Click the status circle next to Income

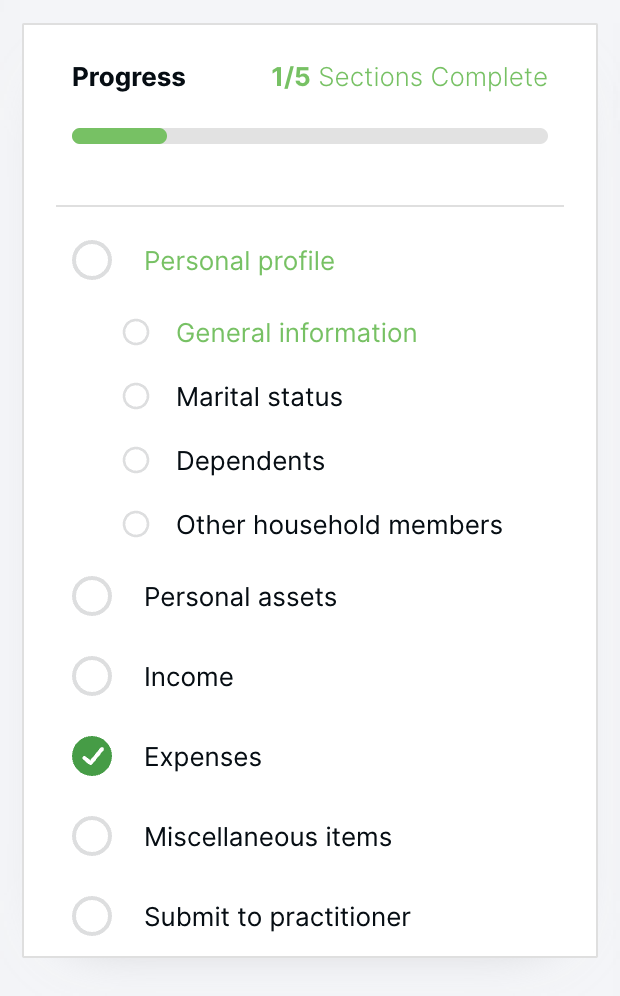click(x=92, y=676)
